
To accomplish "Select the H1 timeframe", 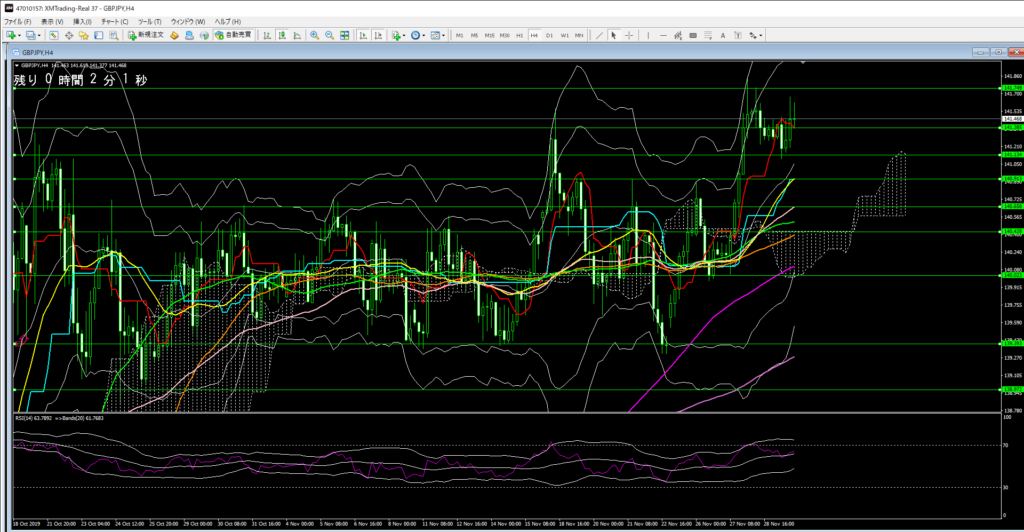I will [520, 35].
